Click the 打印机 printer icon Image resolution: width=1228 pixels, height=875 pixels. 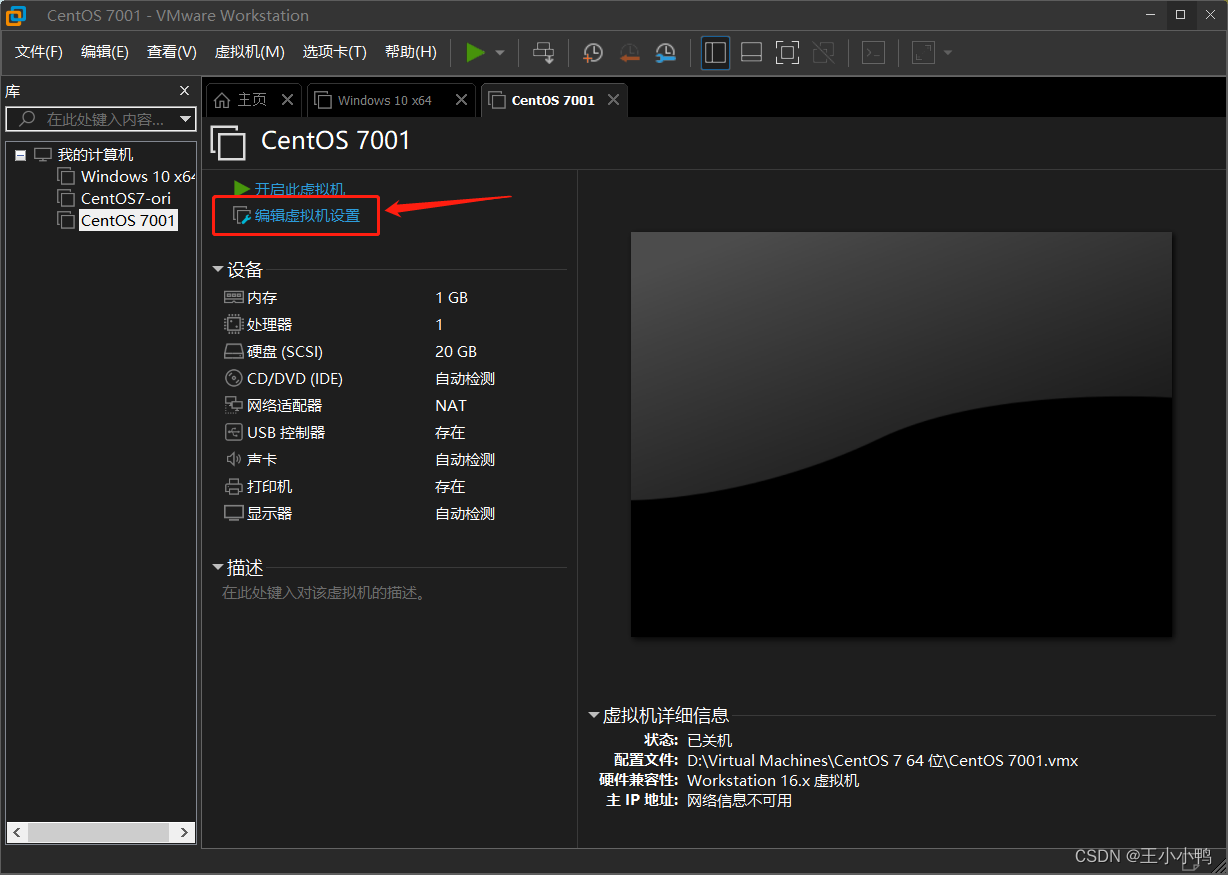(x=233, y=487)
